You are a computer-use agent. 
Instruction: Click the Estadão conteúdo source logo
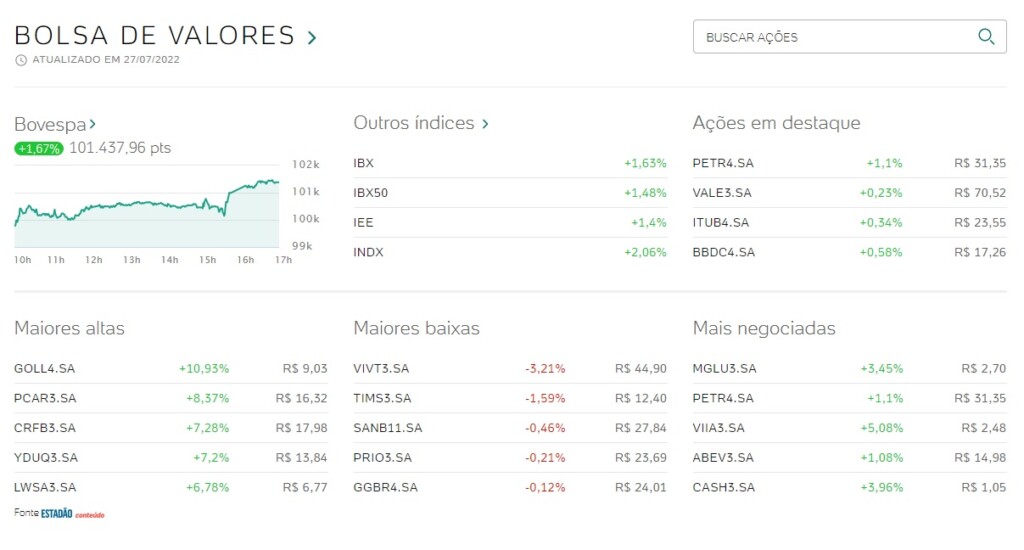pyautogui.click(x=72, y=513)
